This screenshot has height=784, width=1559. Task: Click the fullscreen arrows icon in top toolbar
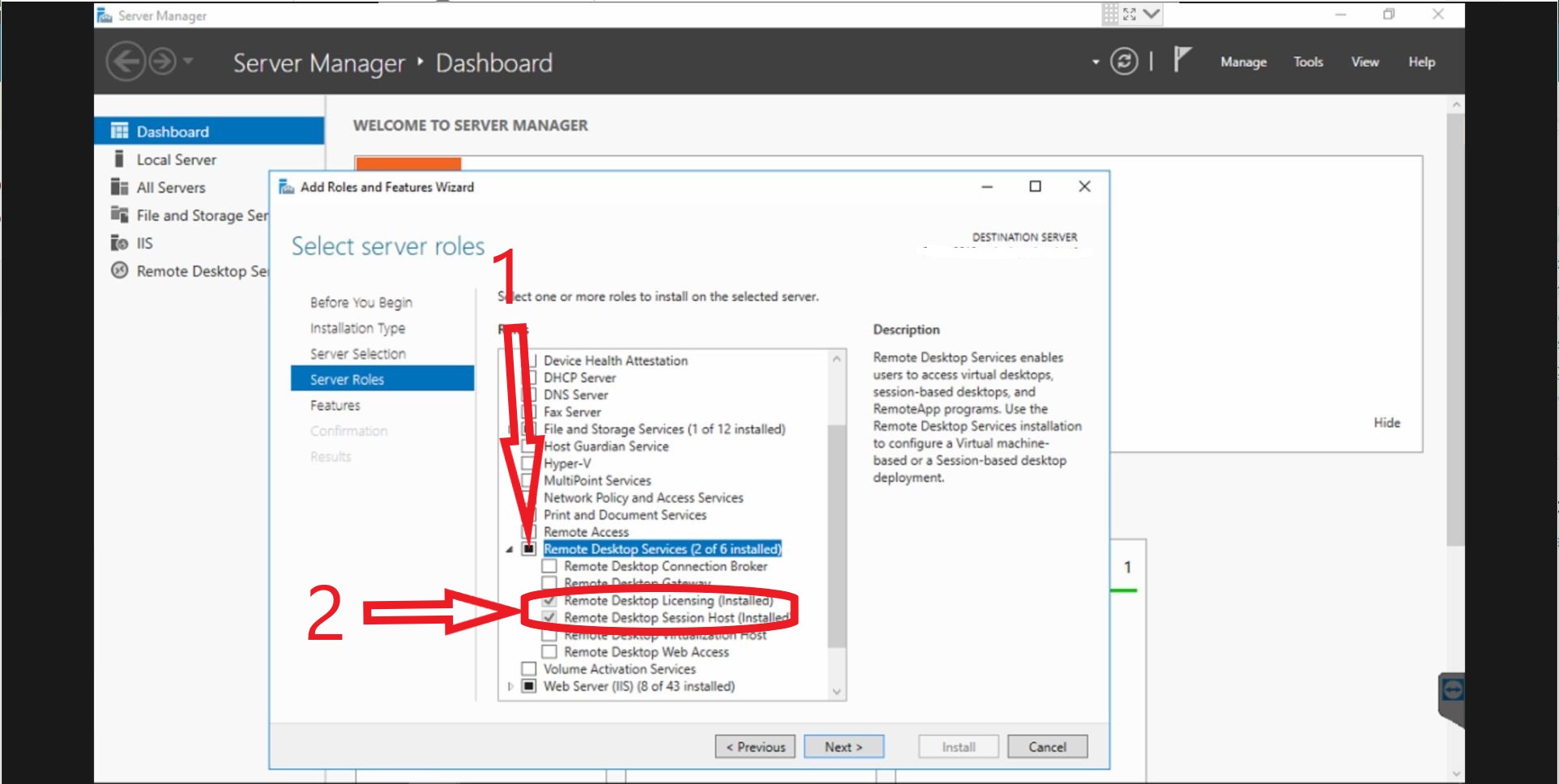coord(1130,14)
